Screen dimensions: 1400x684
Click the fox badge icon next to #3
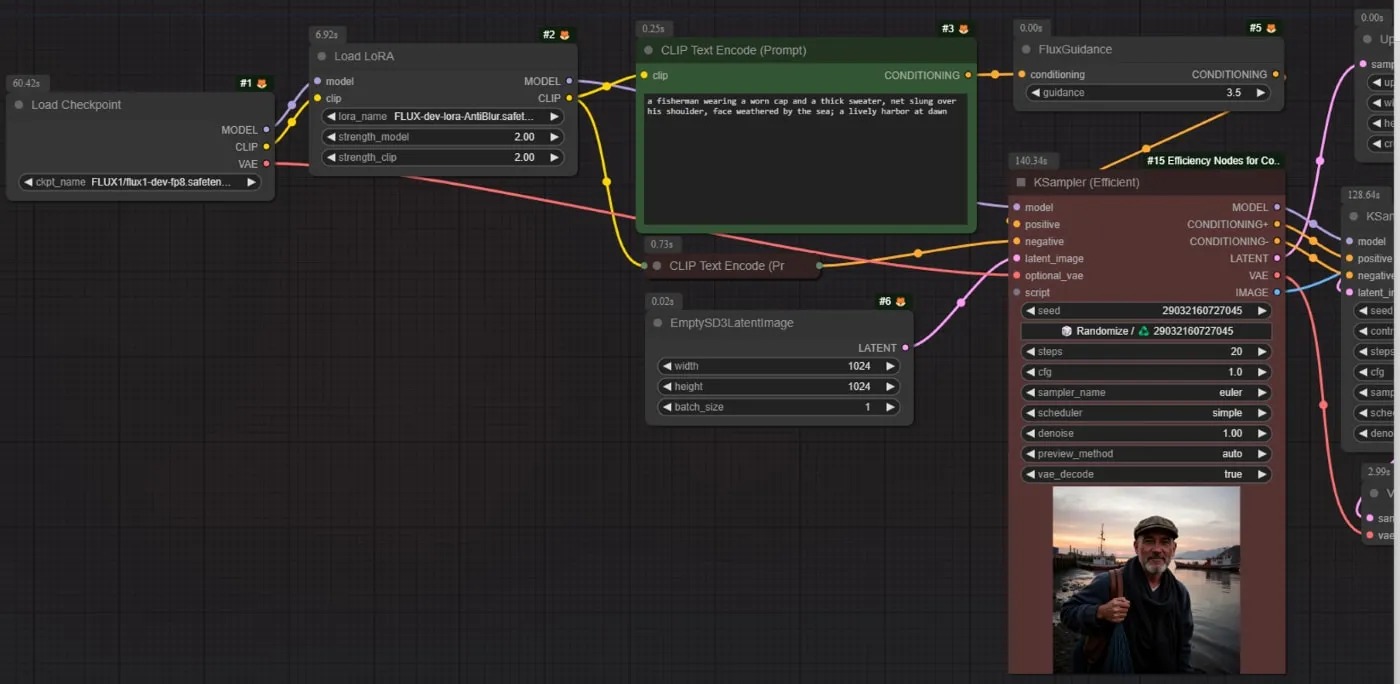[x=964, y=29]
